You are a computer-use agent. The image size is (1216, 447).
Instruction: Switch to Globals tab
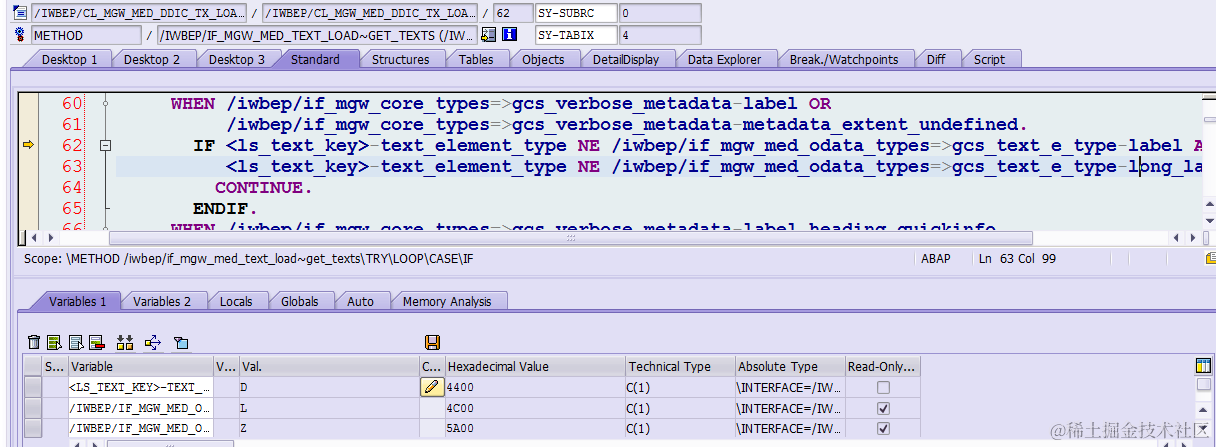[300, 301]
